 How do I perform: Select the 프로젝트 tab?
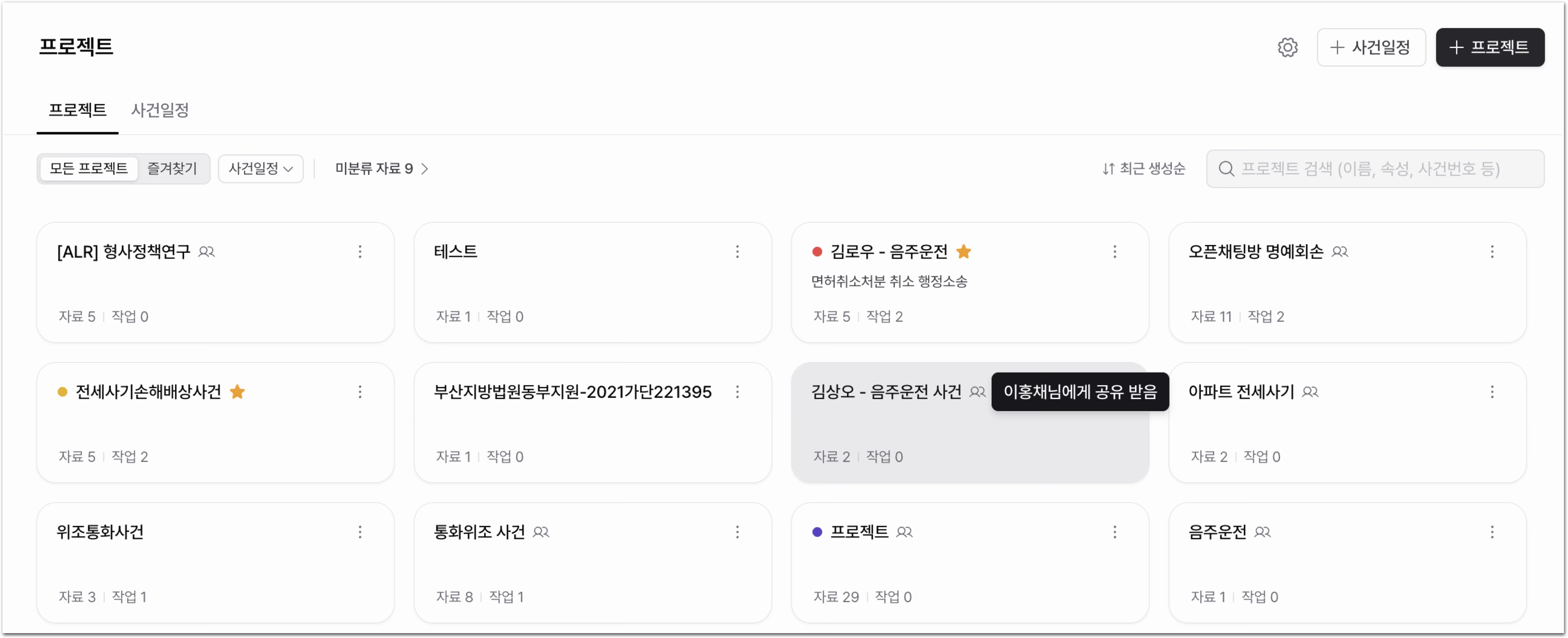point(77,110)
